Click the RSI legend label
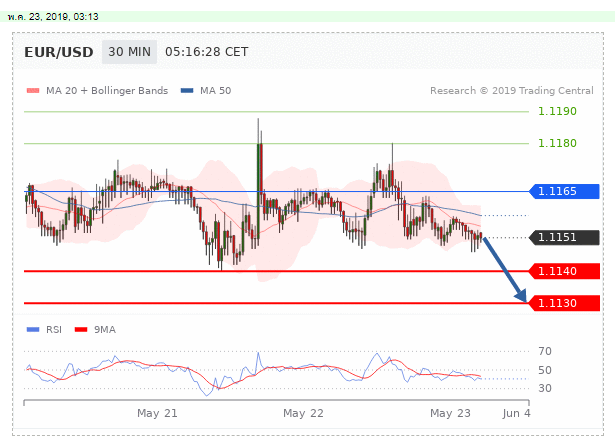The height and width of the screenshot is (446, 615). (x=54, y=329)
